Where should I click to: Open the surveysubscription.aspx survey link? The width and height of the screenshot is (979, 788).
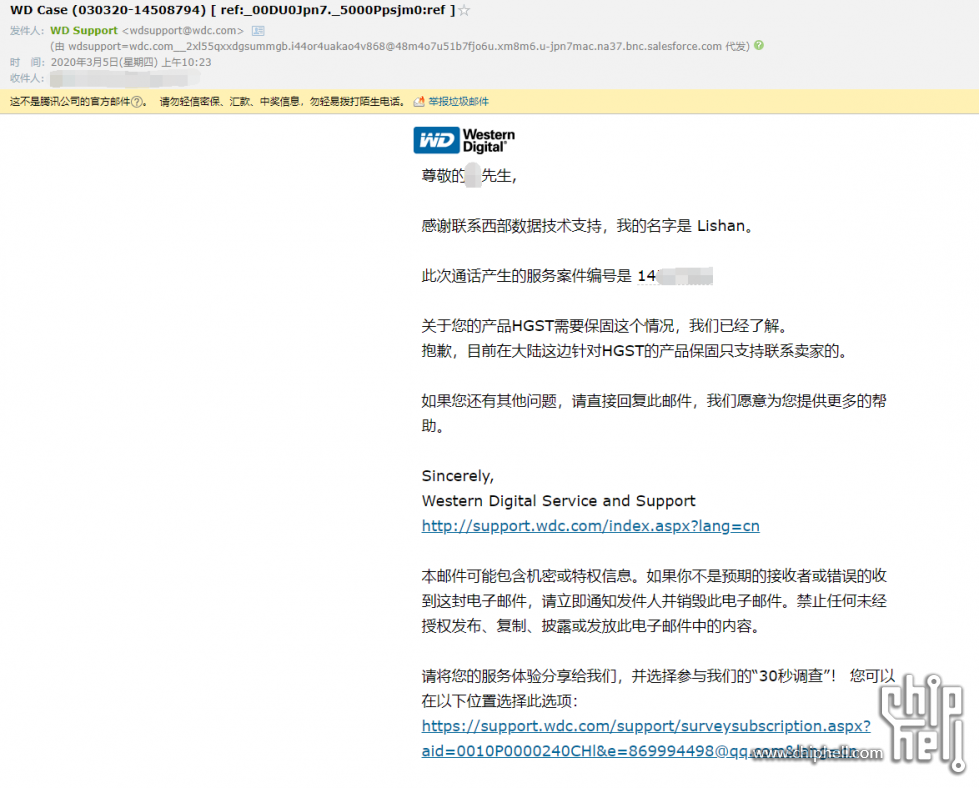[646, 738]
